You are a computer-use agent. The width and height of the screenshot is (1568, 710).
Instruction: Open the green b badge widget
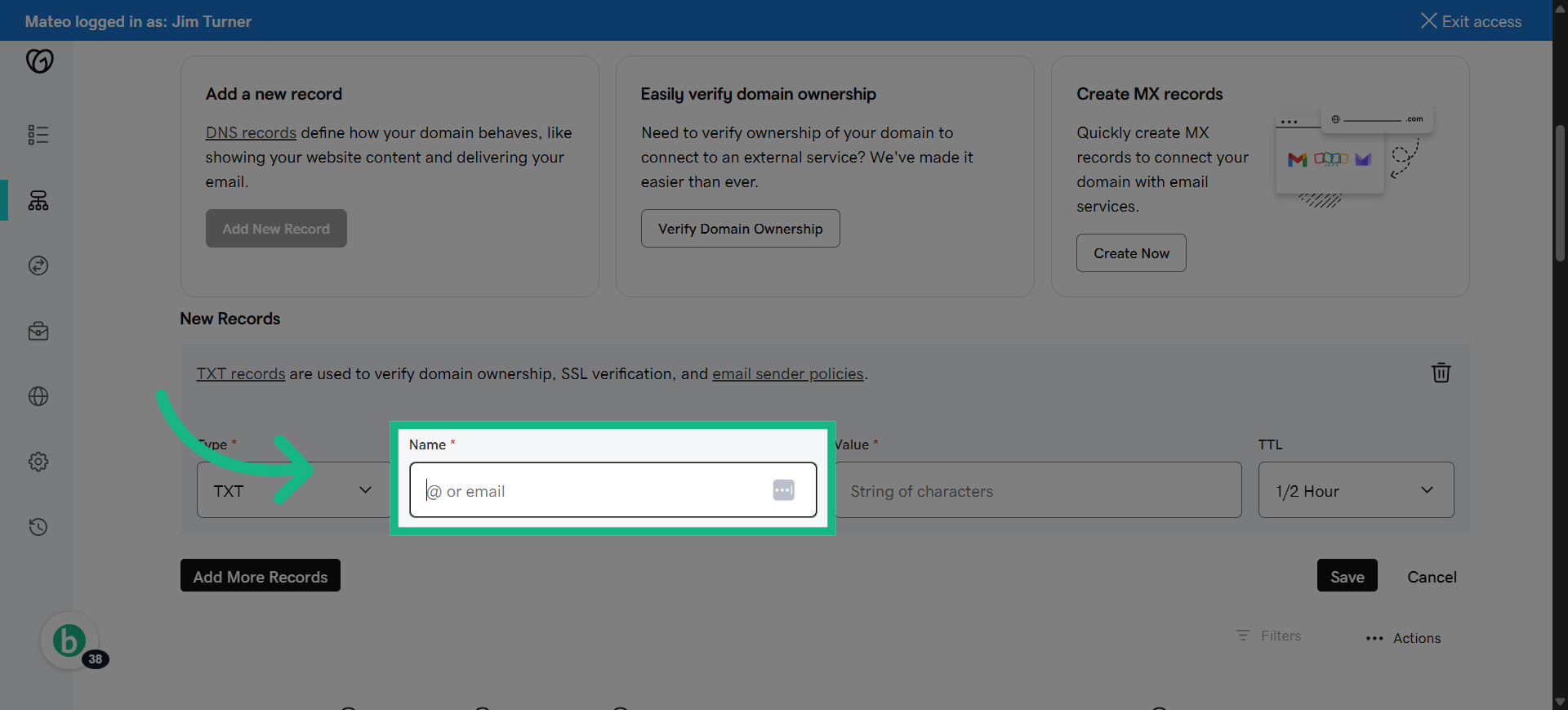click(x=69, y=641)
